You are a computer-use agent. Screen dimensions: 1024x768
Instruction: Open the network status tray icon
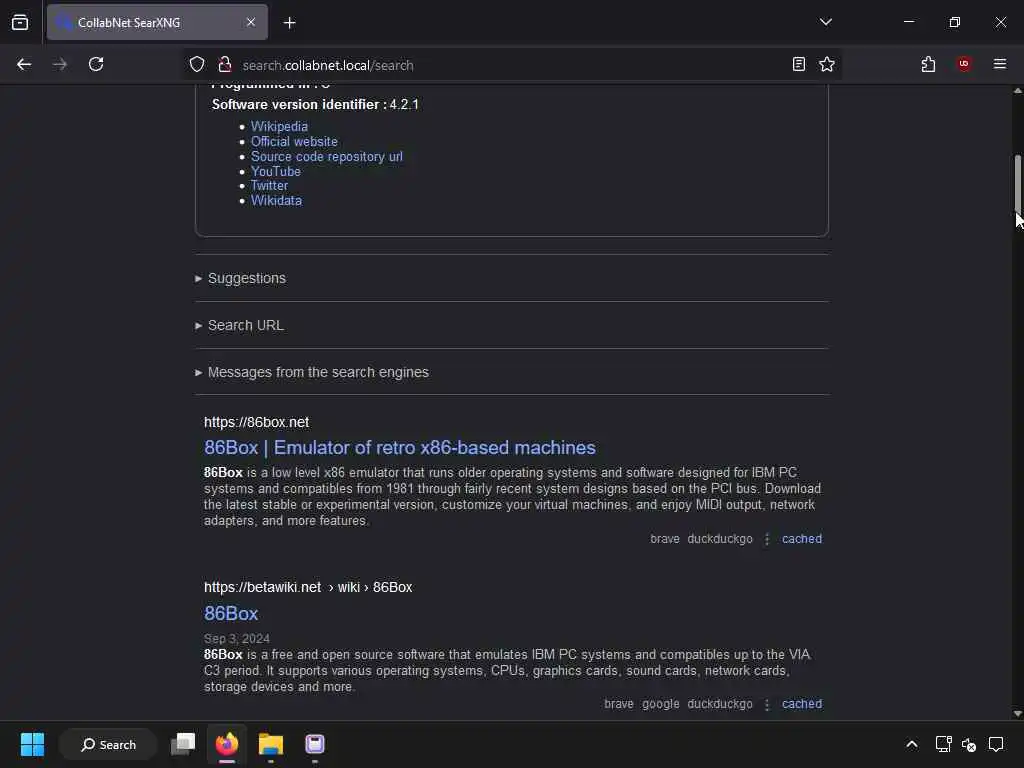click(x=943, y=744)
